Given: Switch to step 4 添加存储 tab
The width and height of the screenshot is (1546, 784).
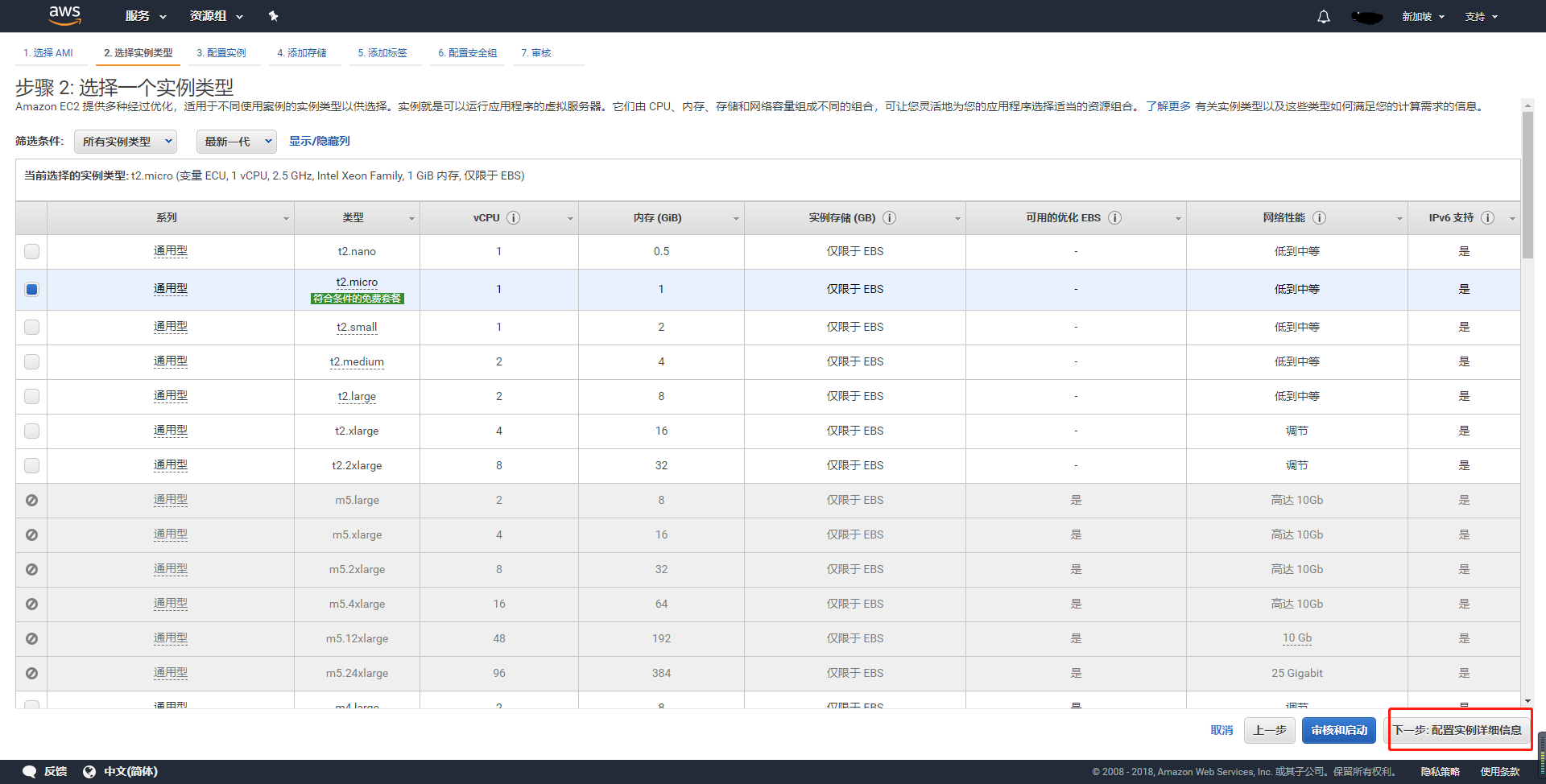Looking at the screenshot, I should click(x=302, y=53).
